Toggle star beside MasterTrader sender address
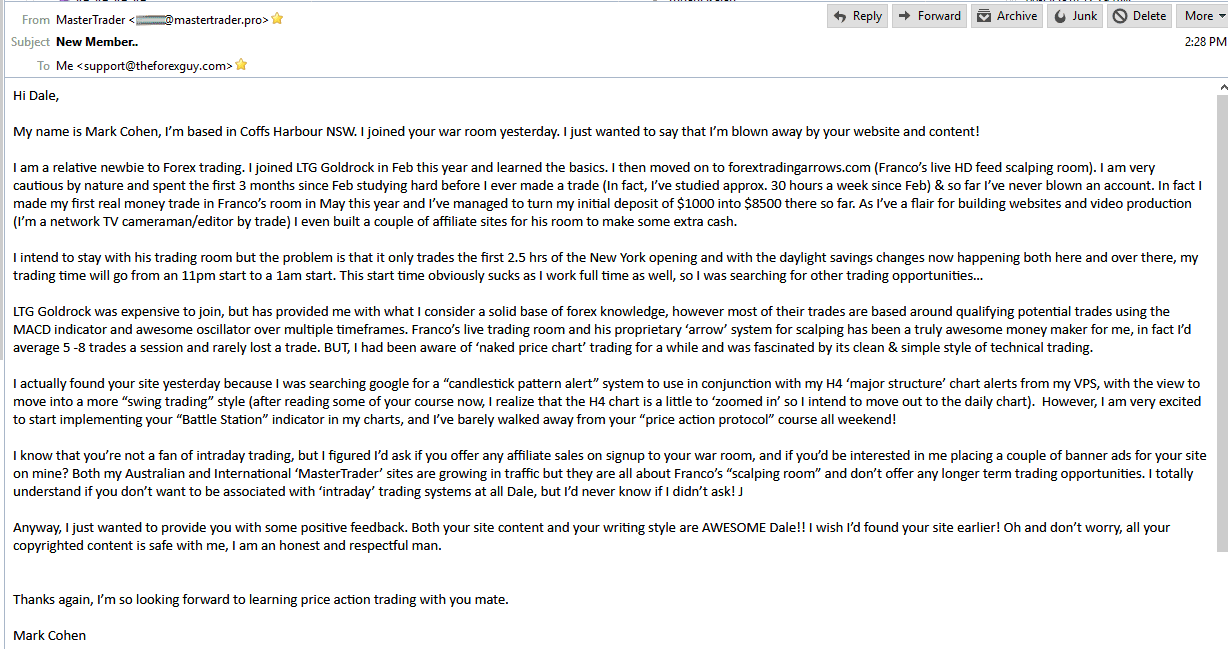This screenshot has width=1228, height=649. coord(277,19)
